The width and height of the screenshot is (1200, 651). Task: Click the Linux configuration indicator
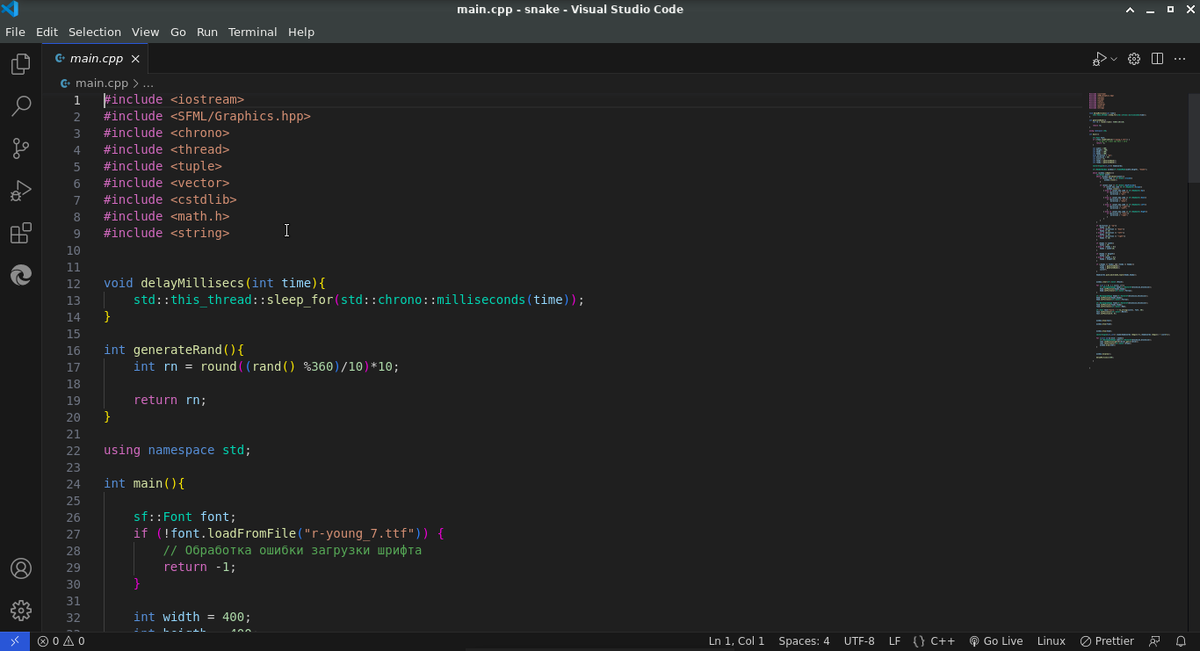[x=1051, y=641]
